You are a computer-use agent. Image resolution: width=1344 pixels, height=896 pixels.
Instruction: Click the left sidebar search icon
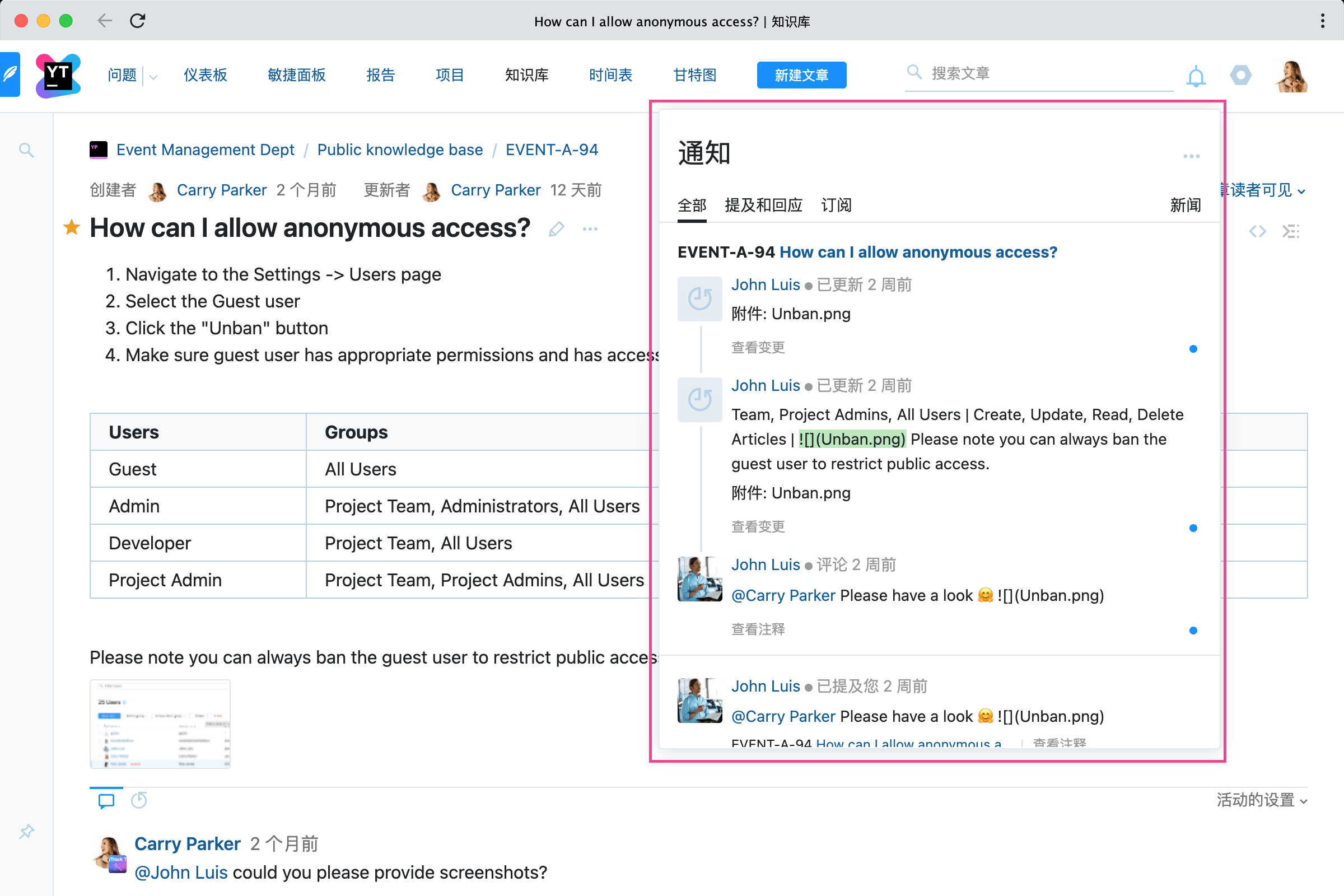pos(26,150)
